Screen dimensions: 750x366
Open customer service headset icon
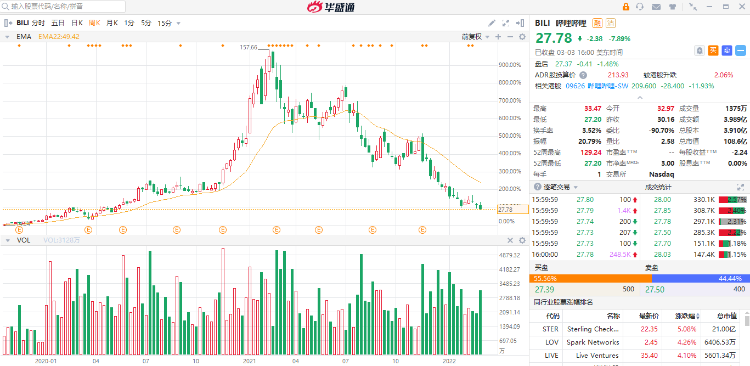(x=640, y=7)
